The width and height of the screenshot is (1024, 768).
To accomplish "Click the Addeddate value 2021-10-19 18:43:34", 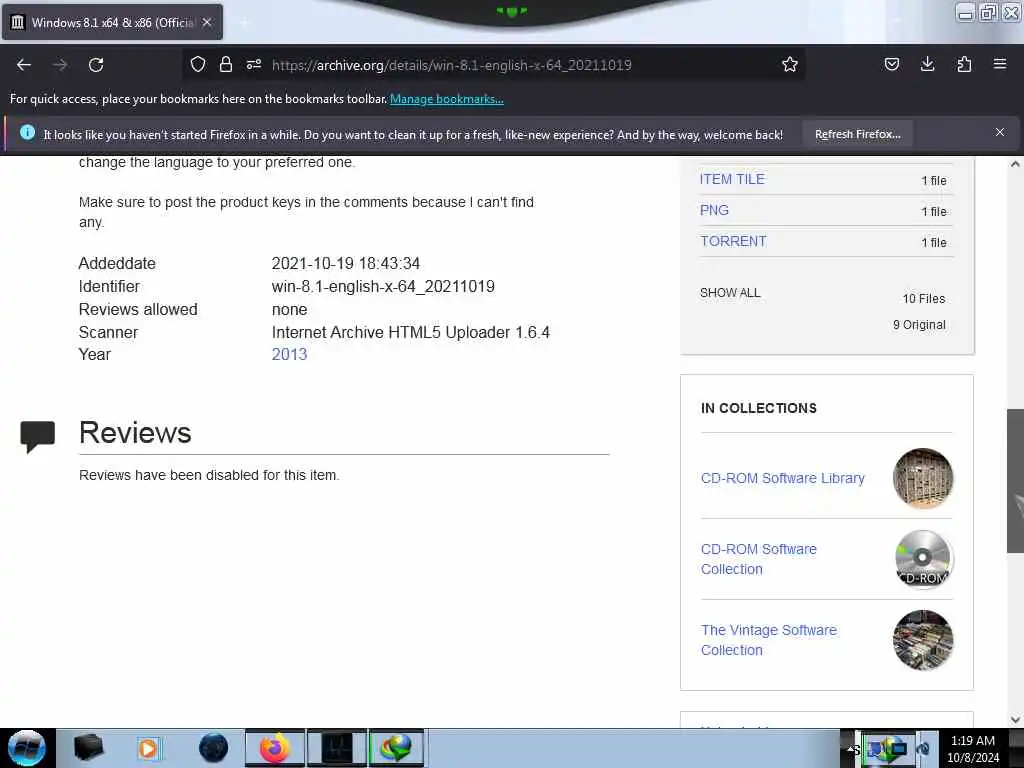I will [345, 263].
